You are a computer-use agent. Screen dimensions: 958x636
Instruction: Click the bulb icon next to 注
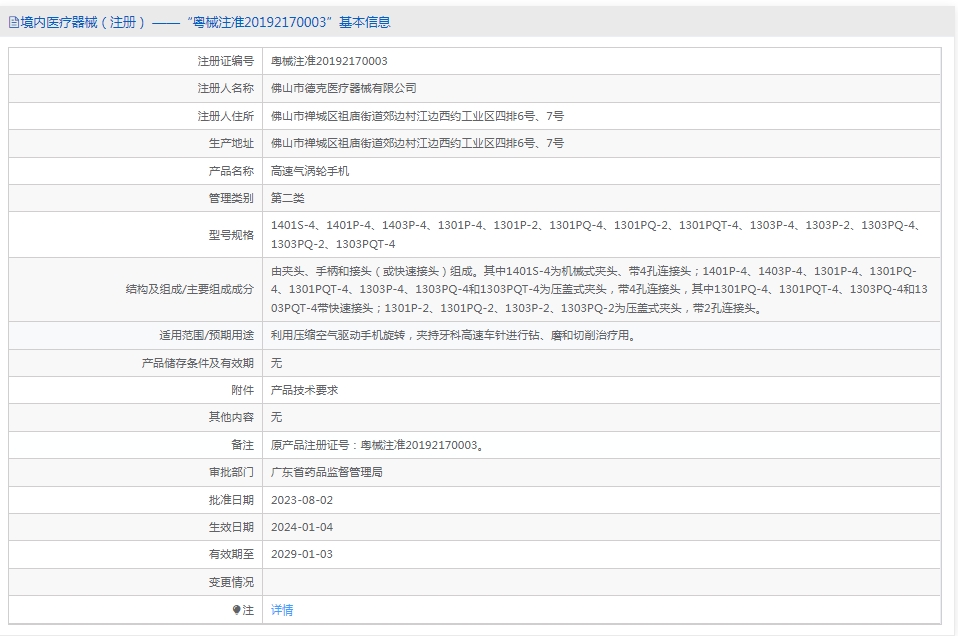(x=236, y=610)
